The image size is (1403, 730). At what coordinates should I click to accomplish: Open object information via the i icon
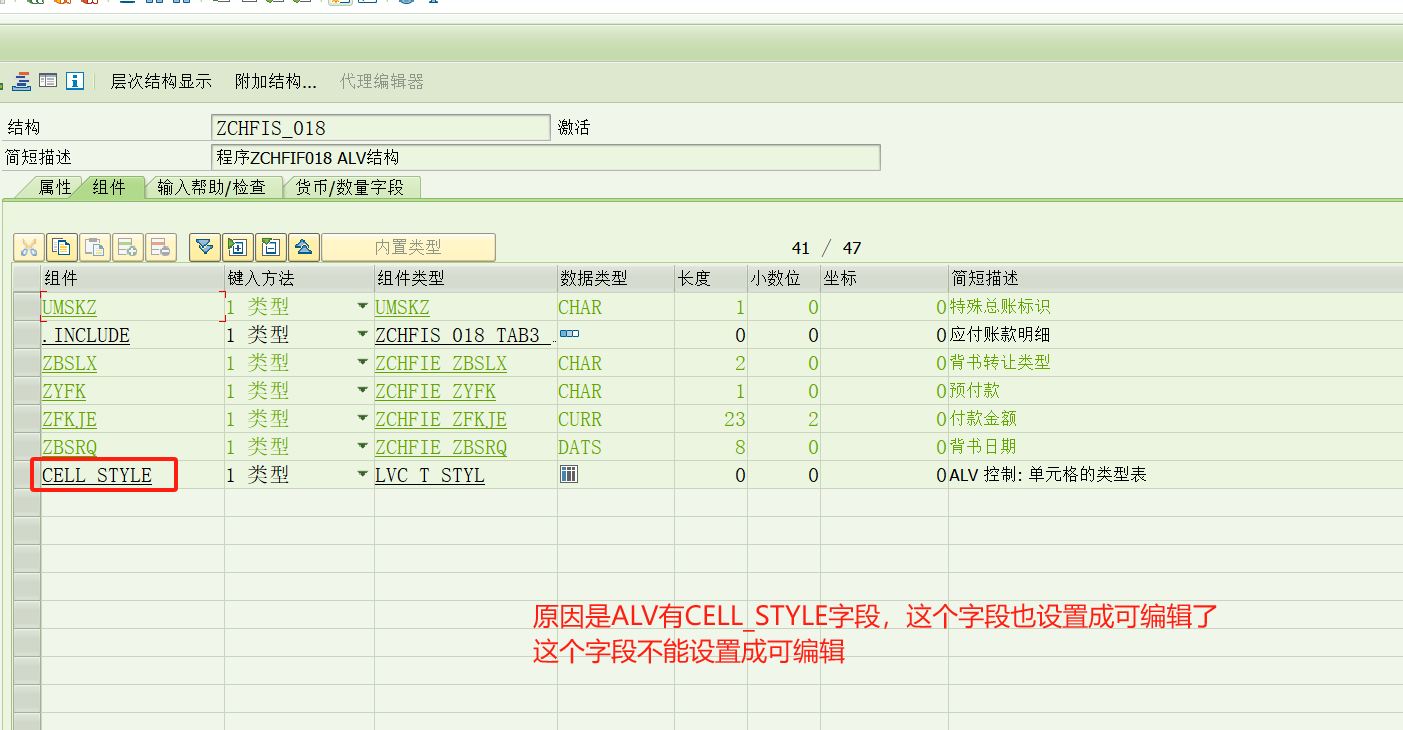74,81
